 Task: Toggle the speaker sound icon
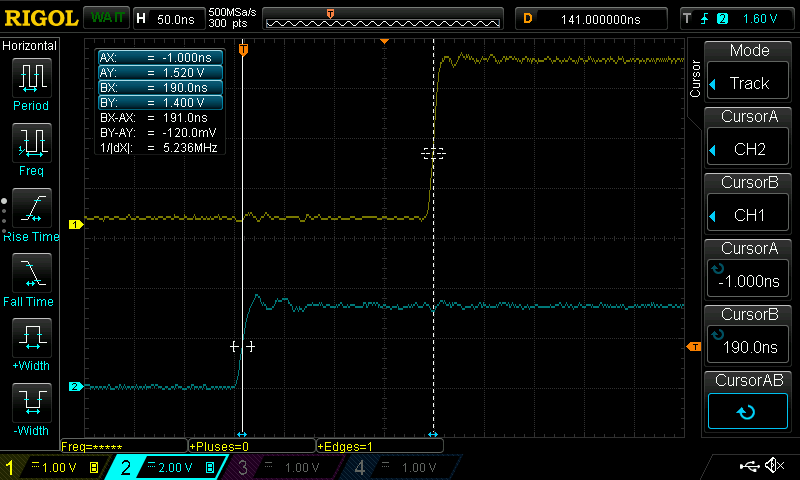[x=774, y=466]
